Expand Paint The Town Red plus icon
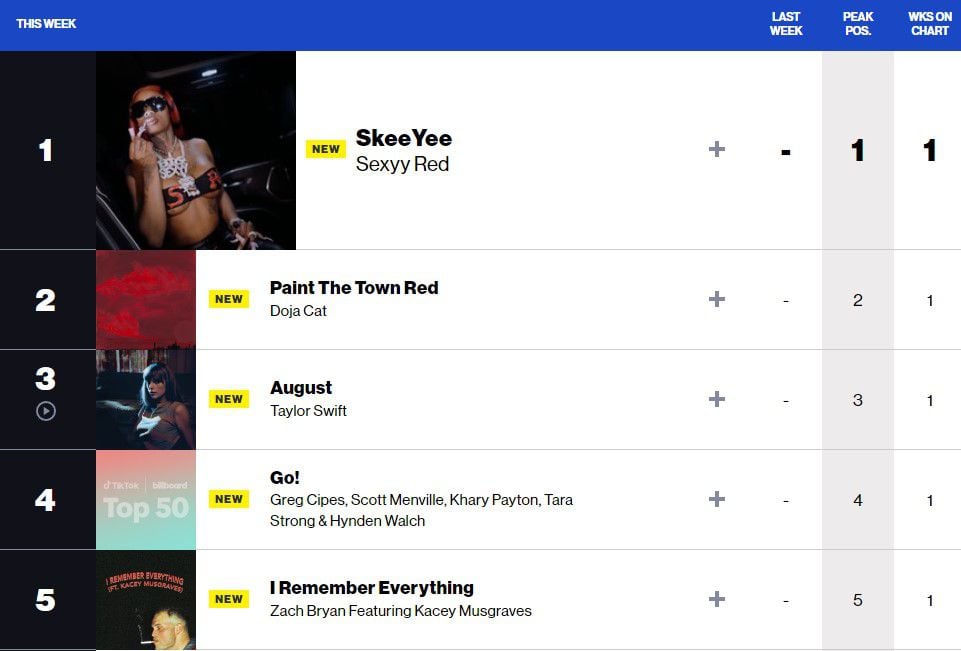 716,299
